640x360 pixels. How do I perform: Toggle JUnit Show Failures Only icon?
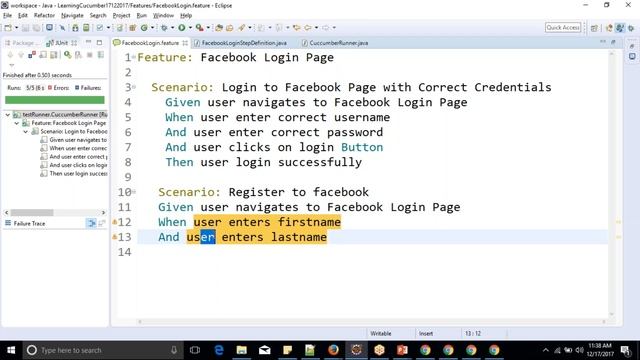point(32,54)
